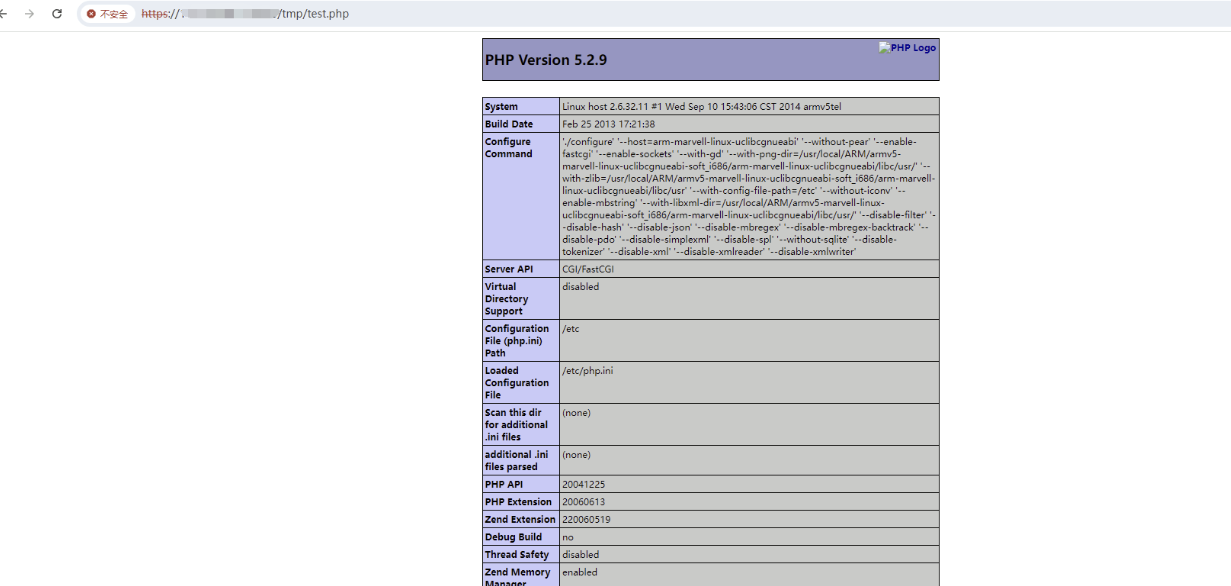Viewport: 1231px width, 586px height.
Task: Click the Virtual Directory Support disabled value
Action: point(581,287)
